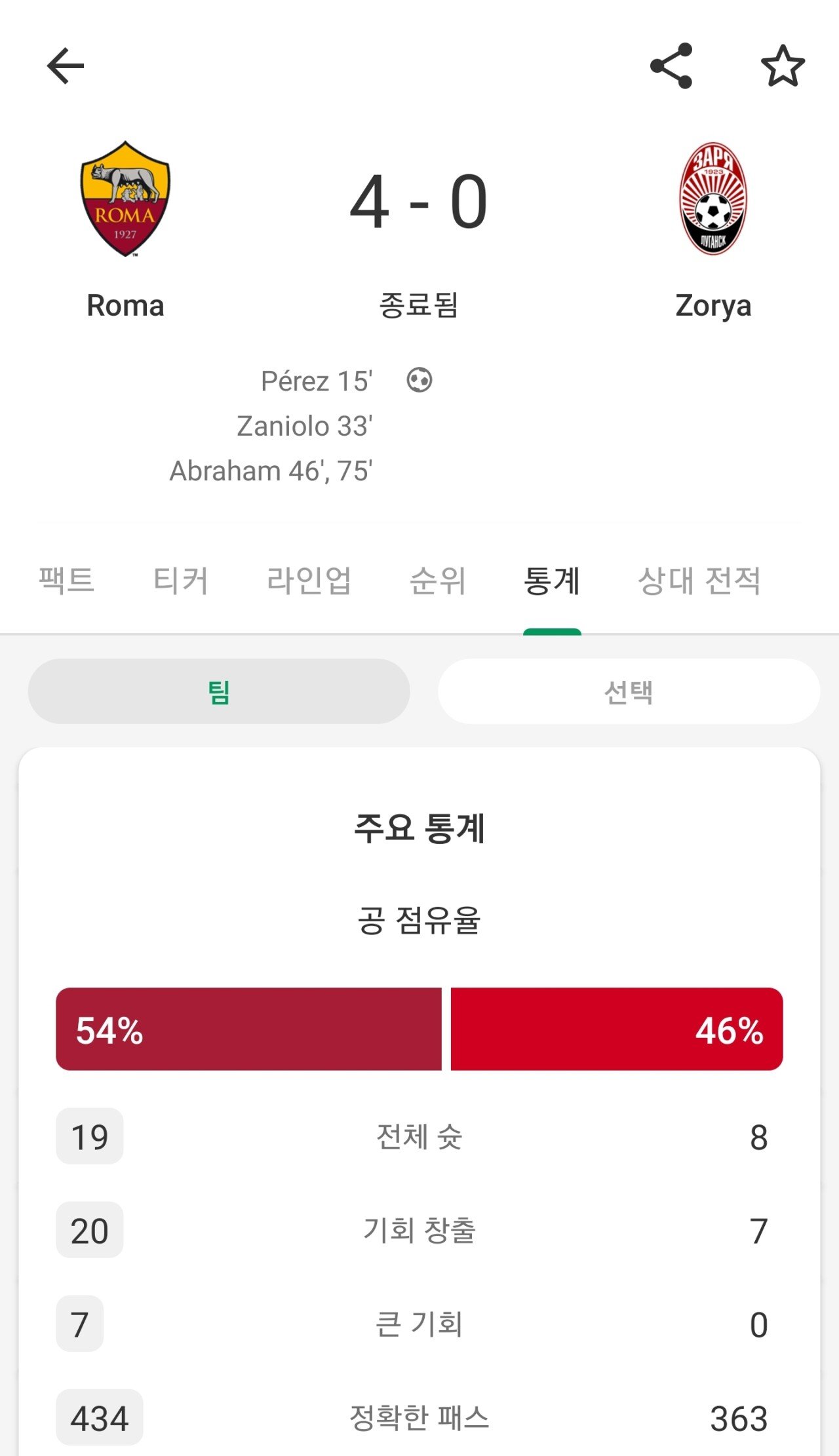Tap the 54% possession bar segment
839x1456 pixels.
pos(248,1029)
